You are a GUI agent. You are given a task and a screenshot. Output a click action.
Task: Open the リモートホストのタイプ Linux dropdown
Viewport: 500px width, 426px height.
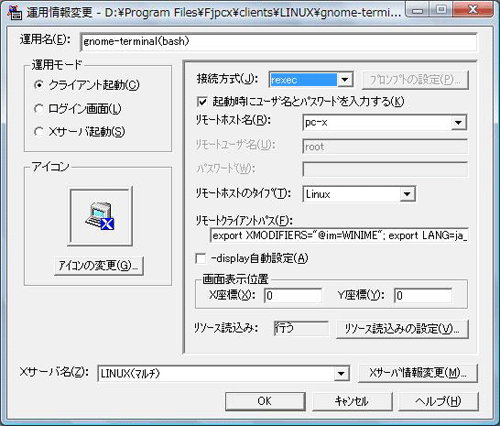(407, 194)
